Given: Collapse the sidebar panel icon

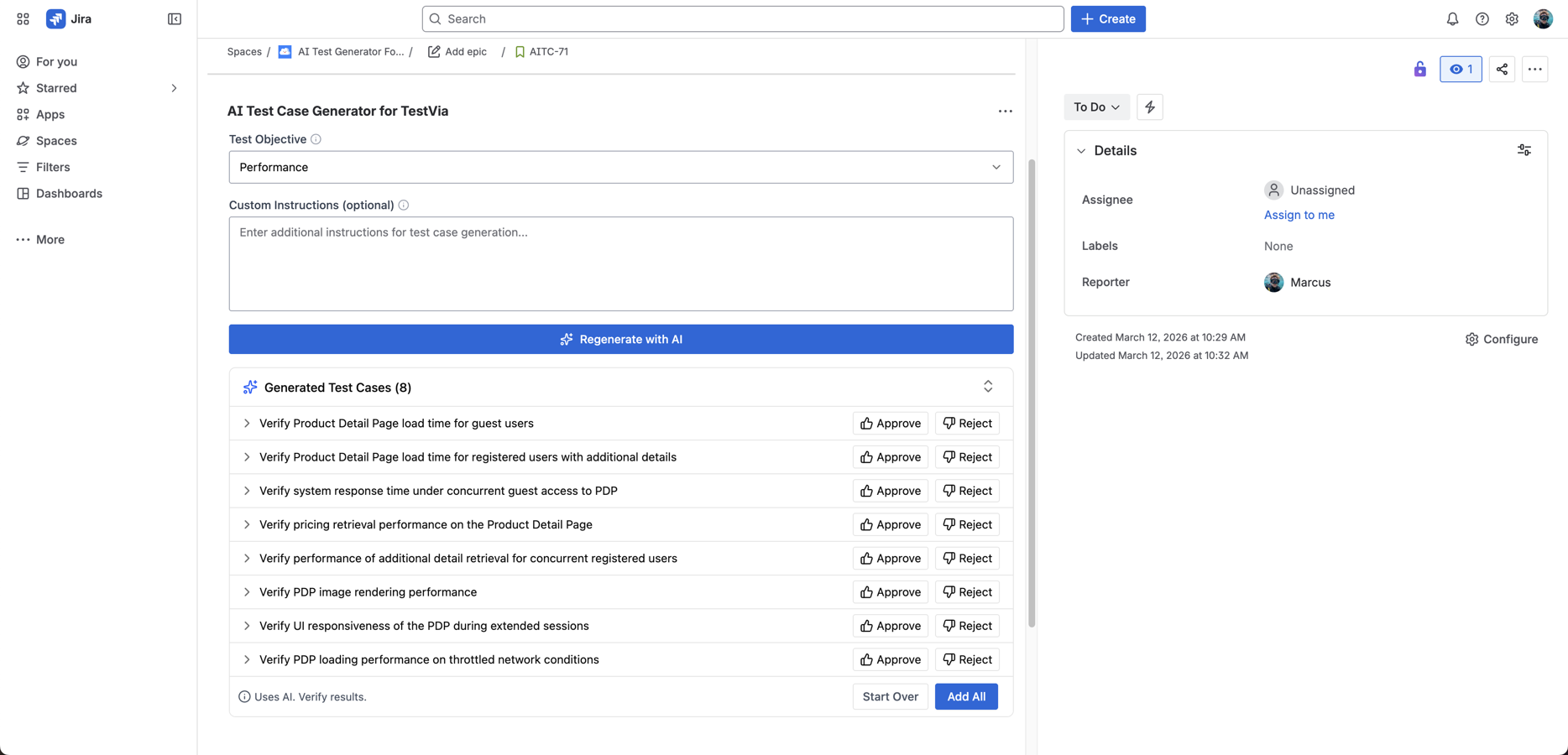Looking at the screenshot, I should (x=175, y=19).
